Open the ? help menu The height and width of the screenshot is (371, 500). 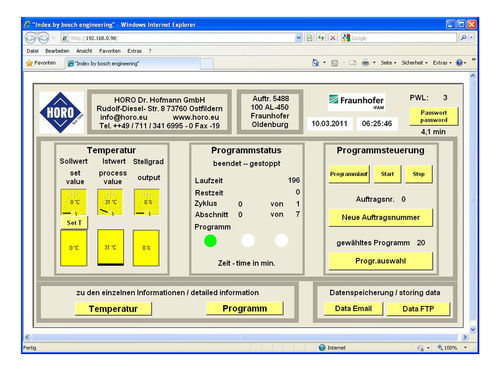tap(150, 51)
